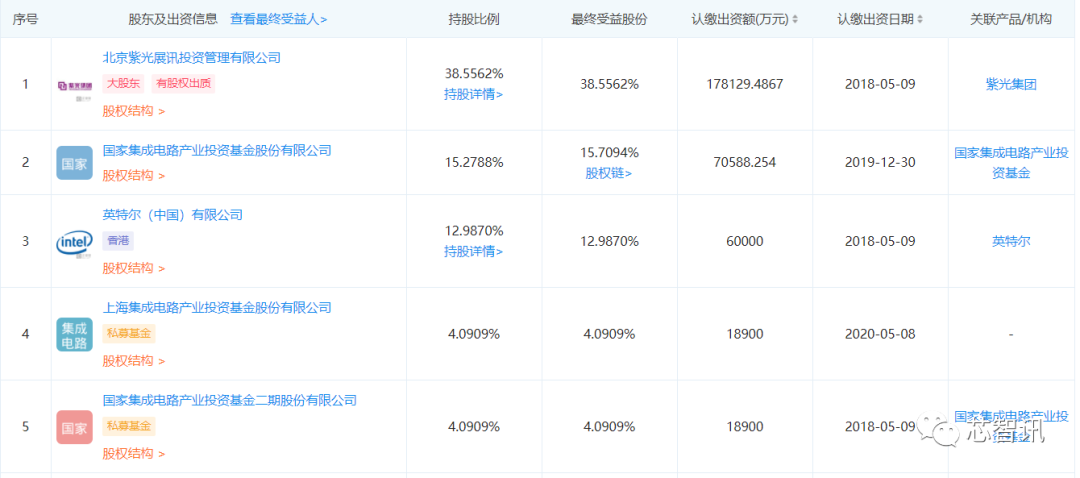This screenshot has width=1080, height=478.
Task: Open related organization 紫光集团 link
Action: pyautogui.click(x=1010, y=85)
